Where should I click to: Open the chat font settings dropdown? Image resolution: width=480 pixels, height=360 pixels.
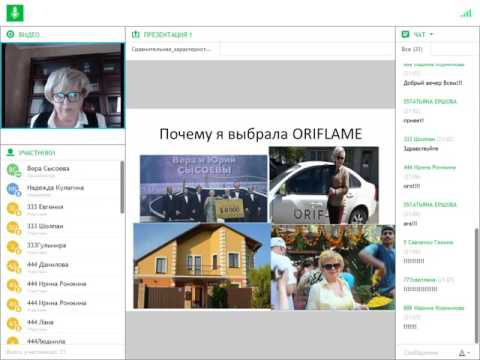coord(464,353)
